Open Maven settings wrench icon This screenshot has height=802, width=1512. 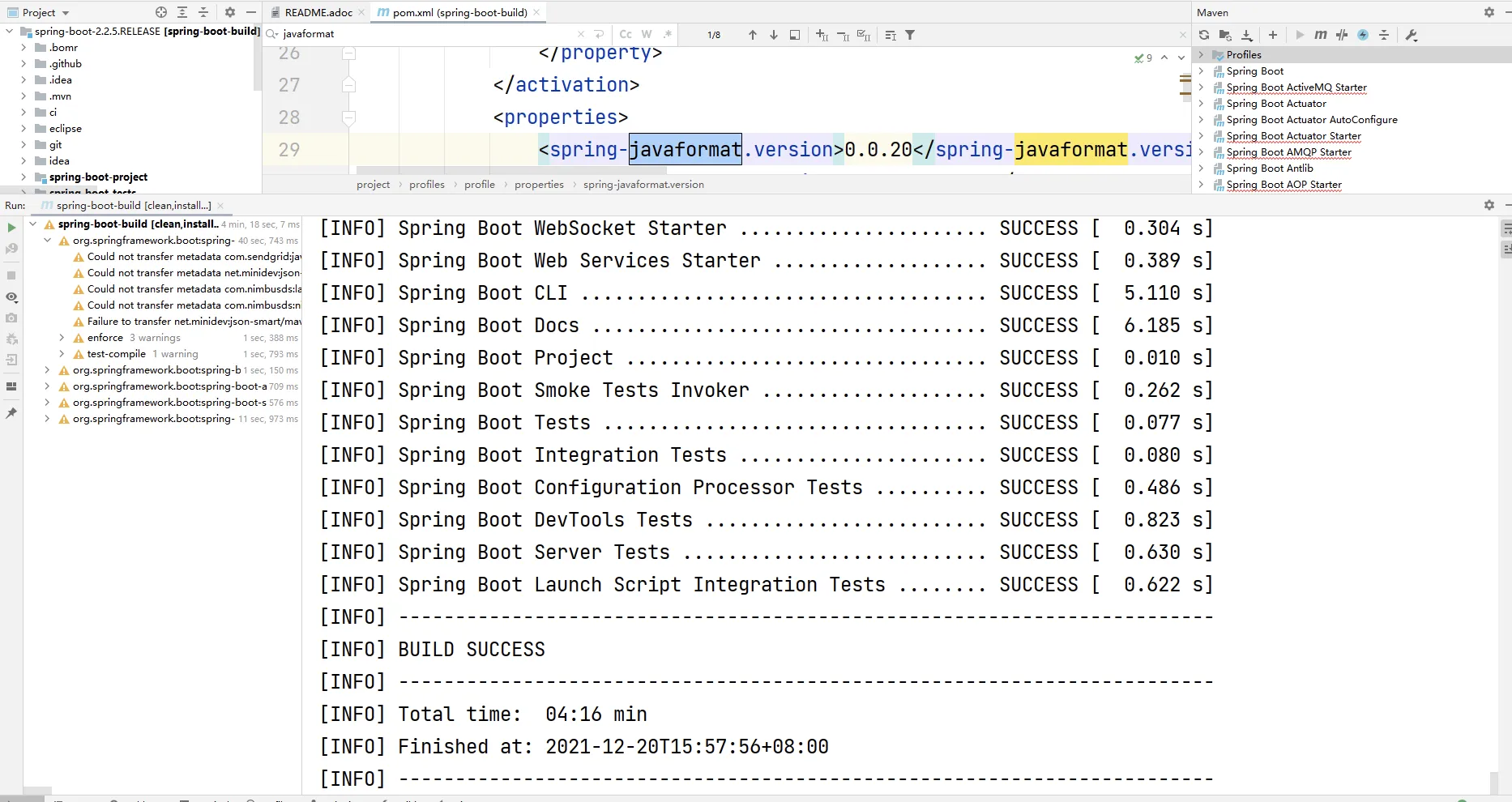click(1411, 35)
